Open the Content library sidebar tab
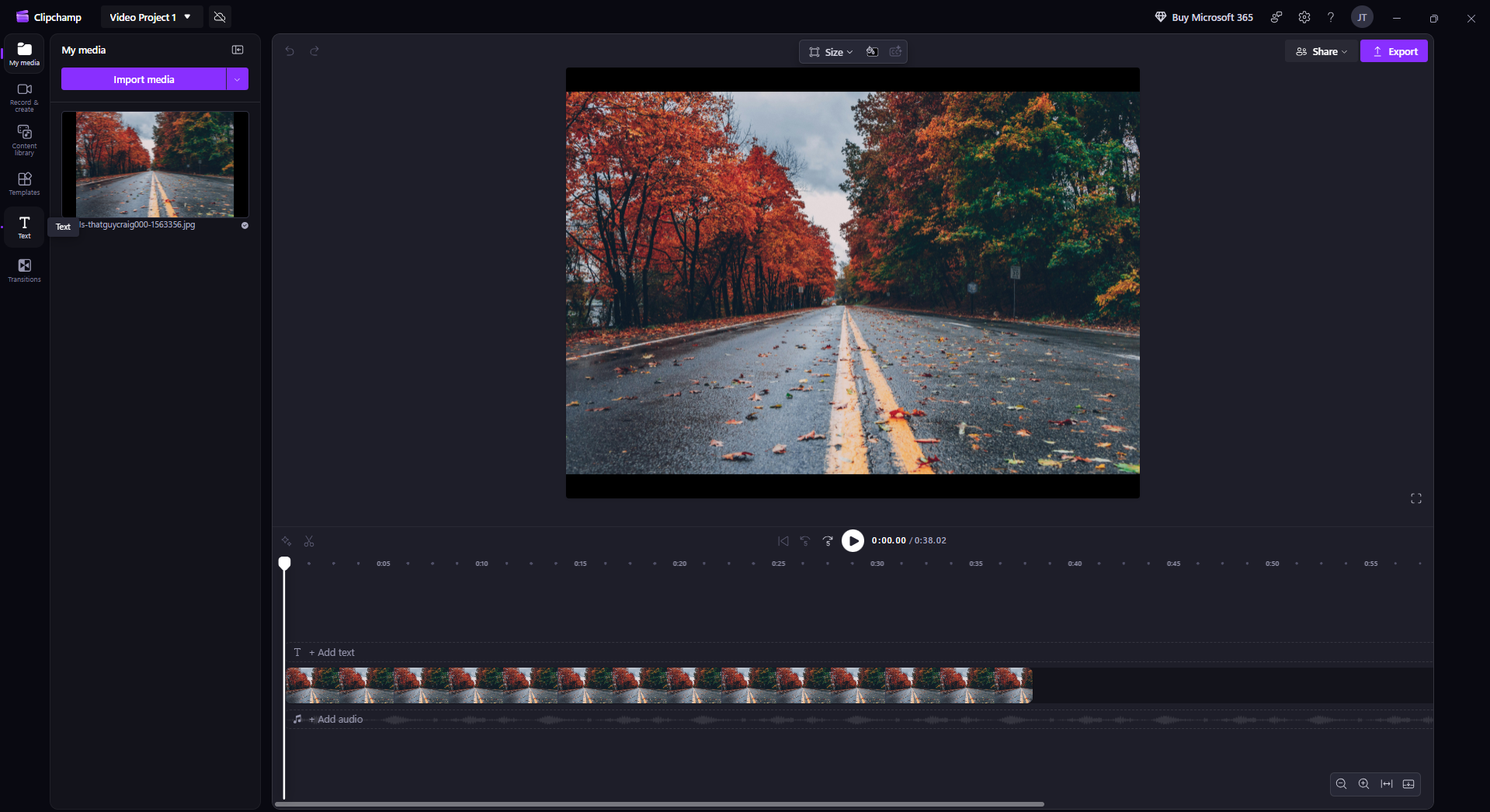 coord(24,140)
